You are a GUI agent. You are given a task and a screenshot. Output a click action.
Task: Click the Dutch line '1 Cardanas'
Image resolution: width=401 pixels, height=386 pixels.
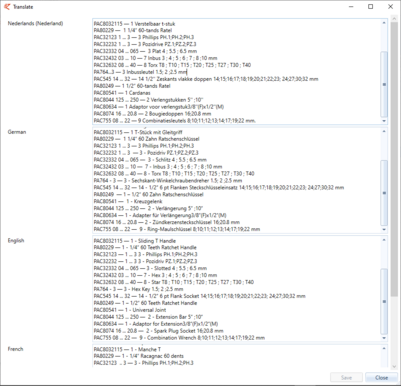click(x=122, y=93)
